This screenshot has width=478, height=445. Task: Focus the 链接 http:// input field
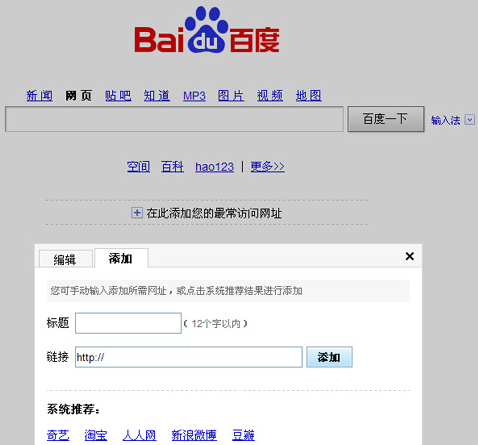click(189, 357)
